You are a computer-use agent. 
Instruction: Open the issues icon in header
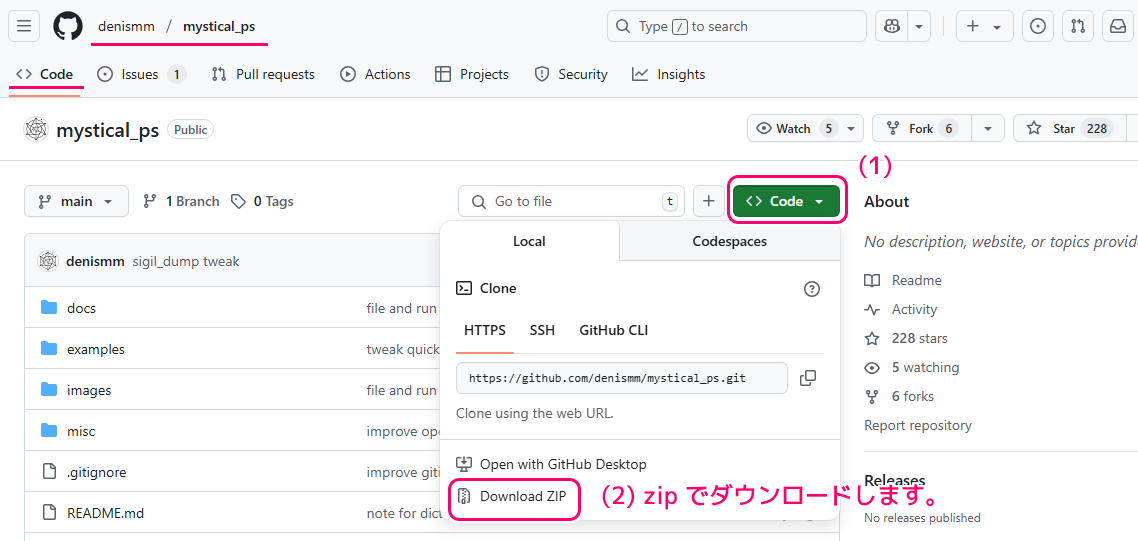1039,26
